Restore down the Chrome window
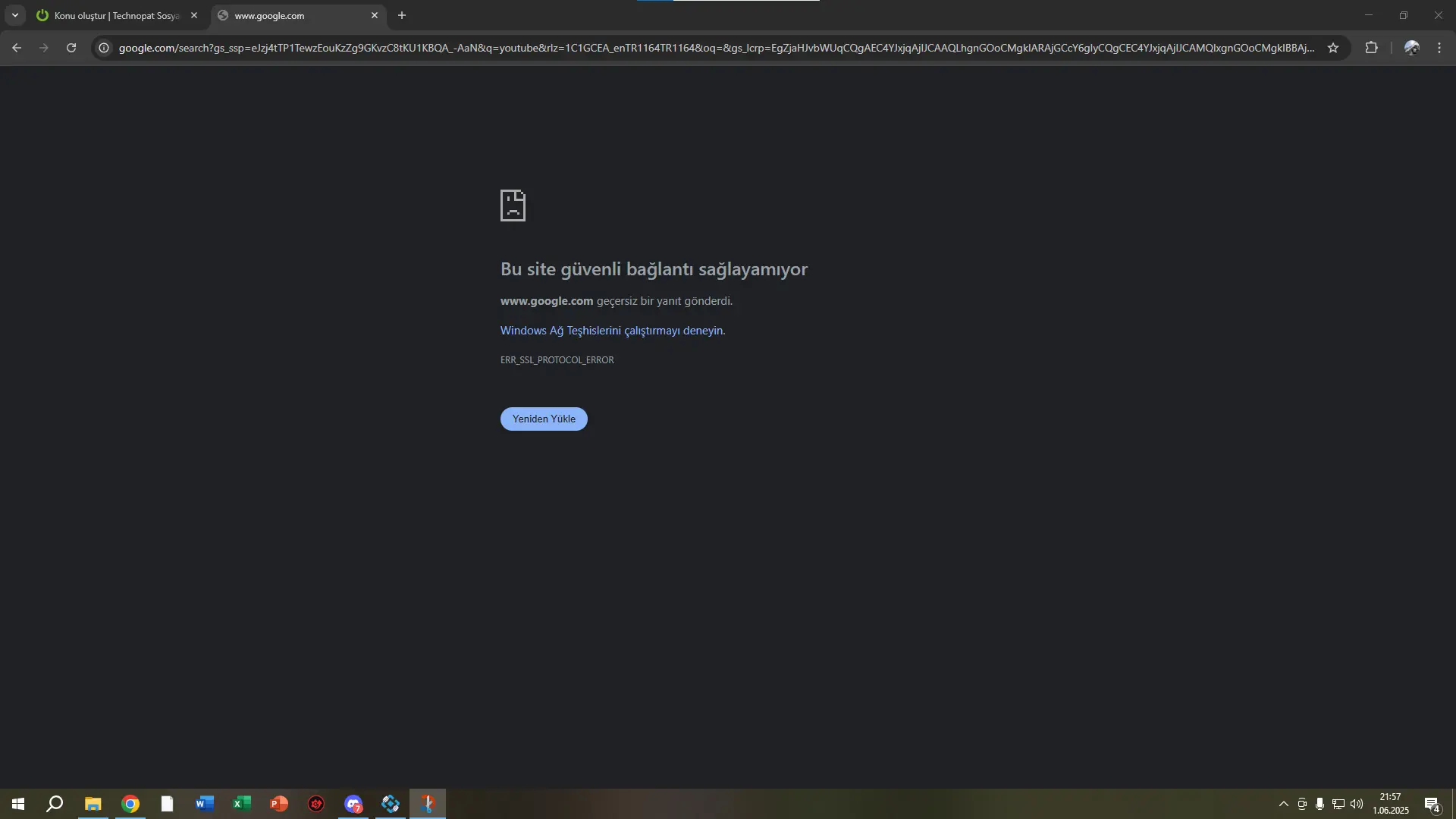 (x=1404, y=15)
